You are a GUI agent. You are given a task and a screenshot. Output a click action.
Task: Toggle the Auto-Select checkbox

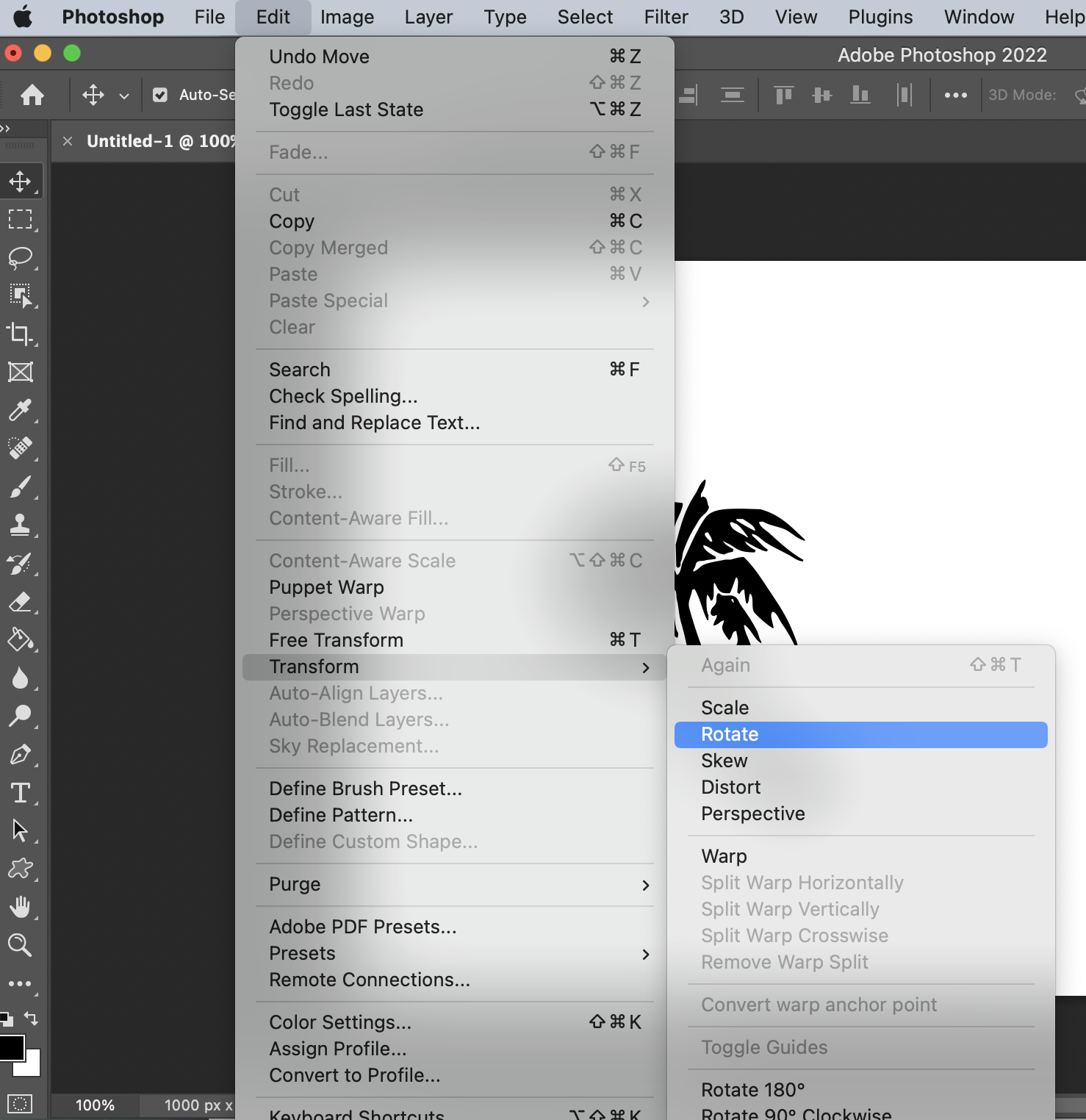tap(160, 95)
